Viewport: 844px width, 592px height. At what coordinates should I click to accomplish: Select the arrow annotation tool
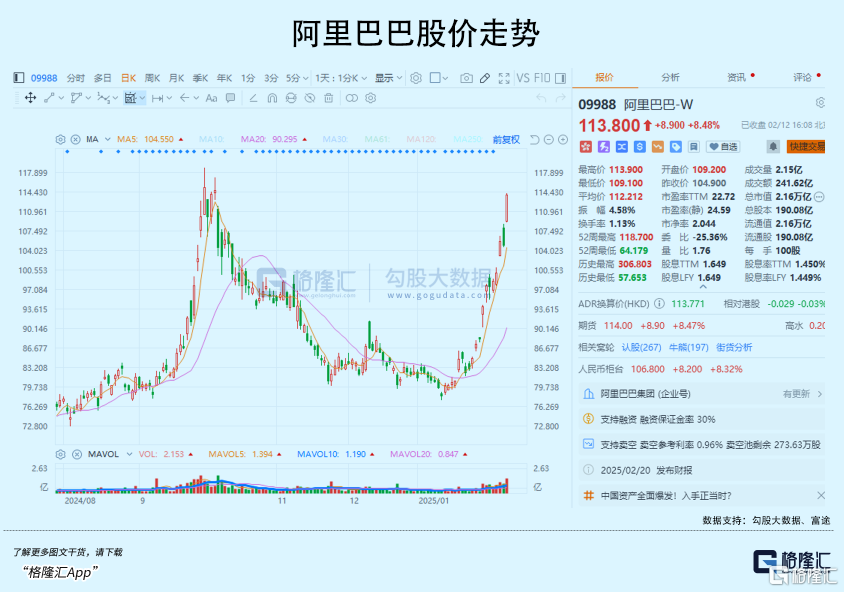(x=185, y=98)
